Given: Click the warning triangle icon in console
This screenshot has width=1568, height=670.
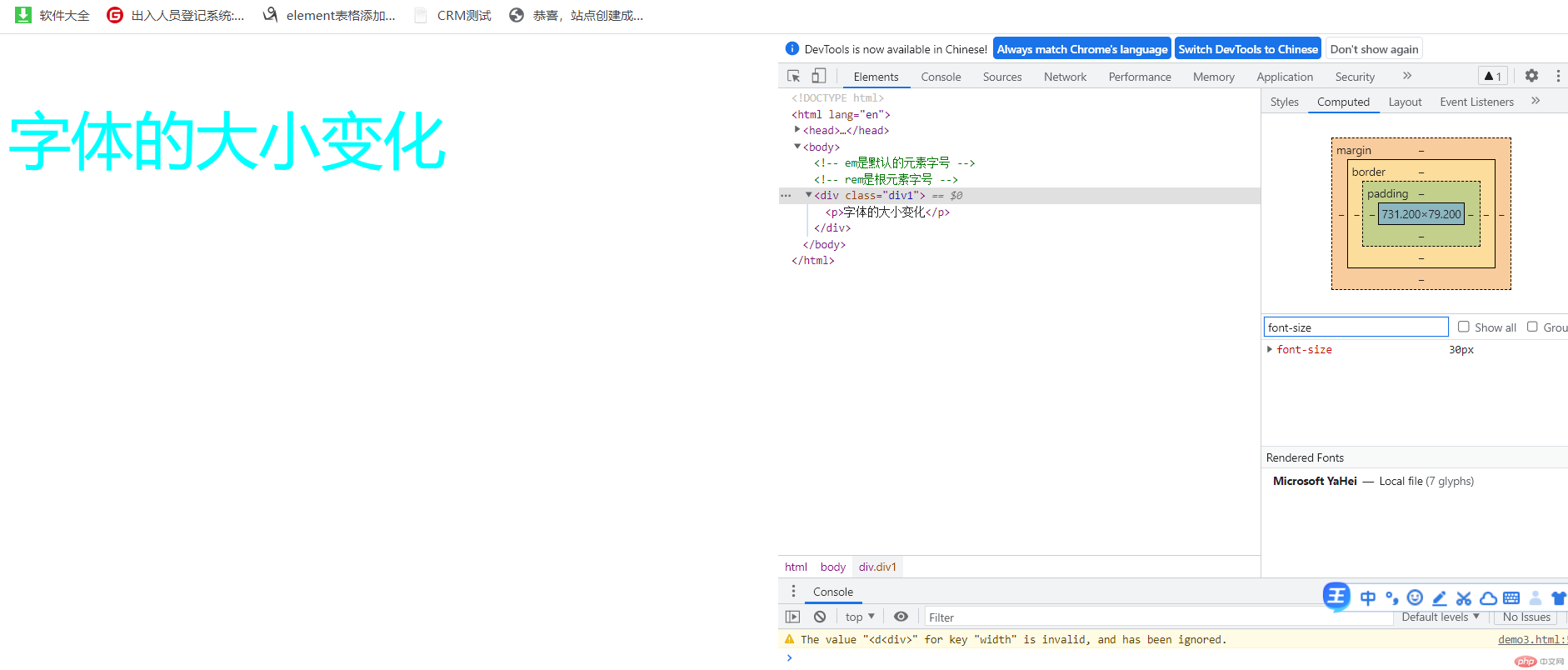Looking at the screenshot, I should coord(789,639).
